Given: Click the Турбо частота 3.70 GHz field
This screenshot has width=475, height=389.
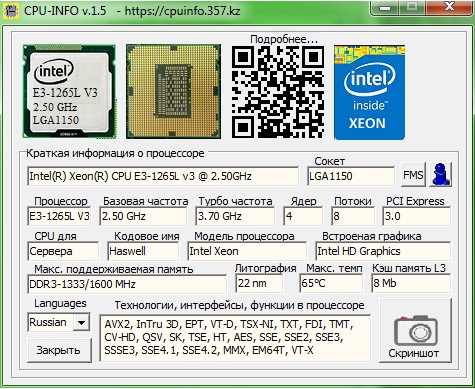Looking at the screenshot, I should click(x=235, y=216).
